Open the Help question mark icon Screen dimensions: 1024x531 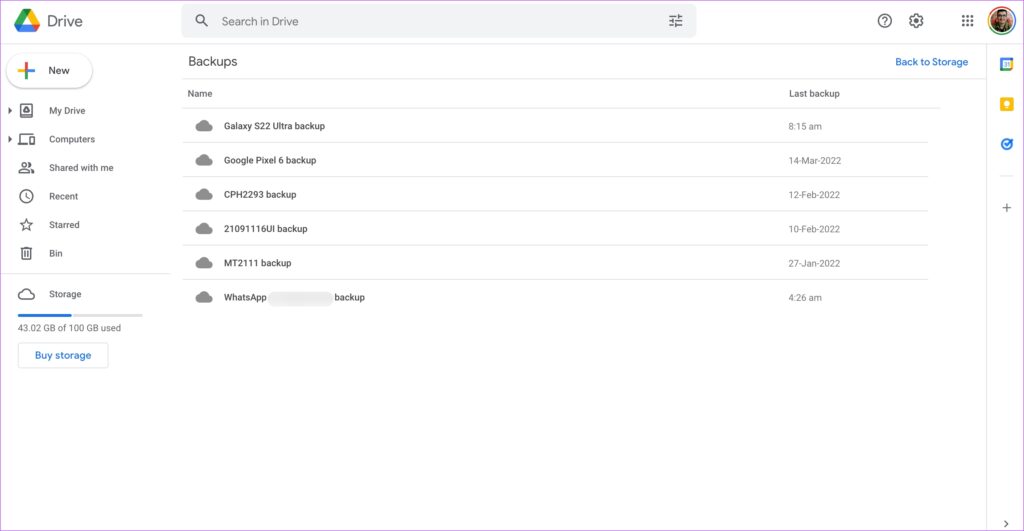tap(884, 21)
